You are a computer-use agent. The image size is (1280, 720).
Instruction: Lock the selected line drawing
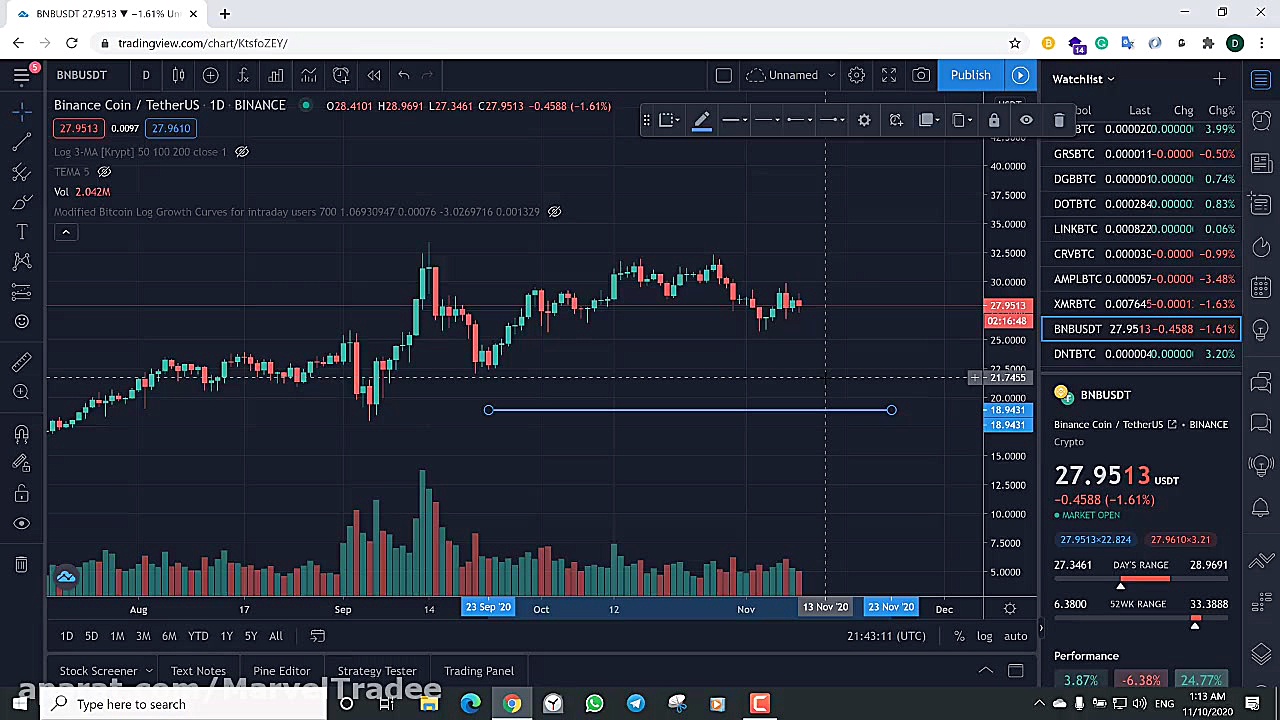(994, 120)
